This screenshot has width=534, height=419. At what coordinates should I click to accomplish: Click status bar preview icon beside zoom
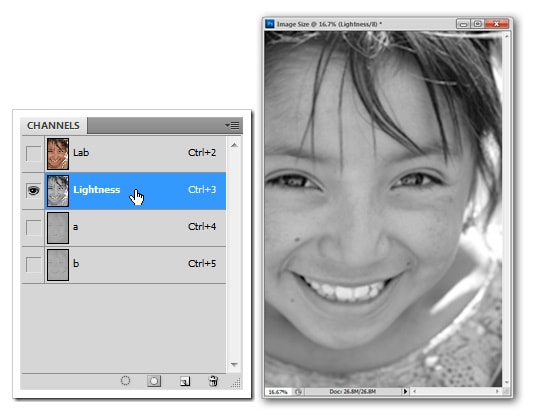pyautogui.click(x=298, y=392)
